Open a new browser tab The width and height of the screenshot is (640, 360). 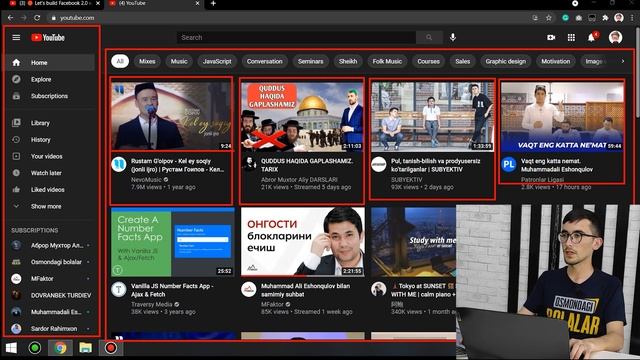213,4
